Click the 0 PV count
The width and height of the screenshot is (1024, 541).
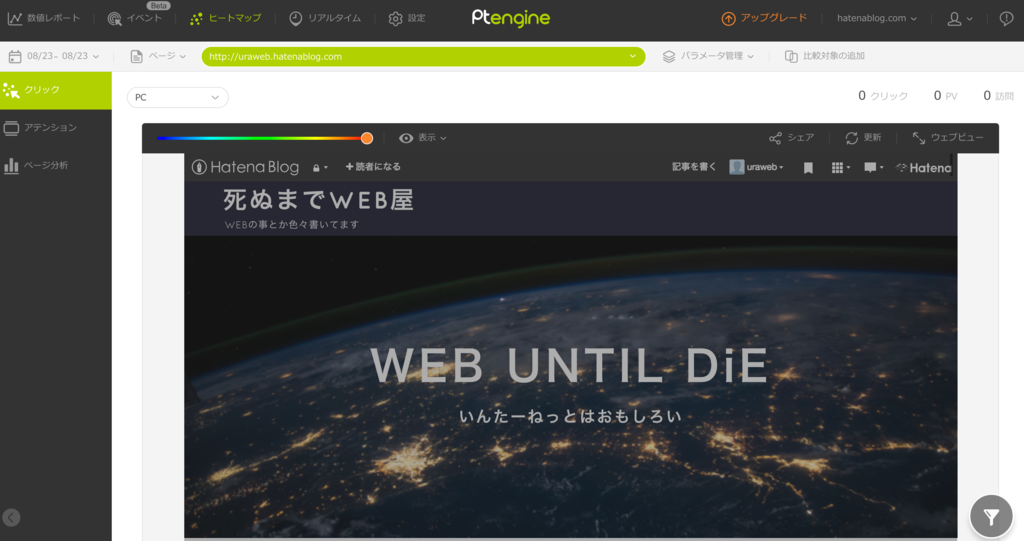[x=946, y=96]
